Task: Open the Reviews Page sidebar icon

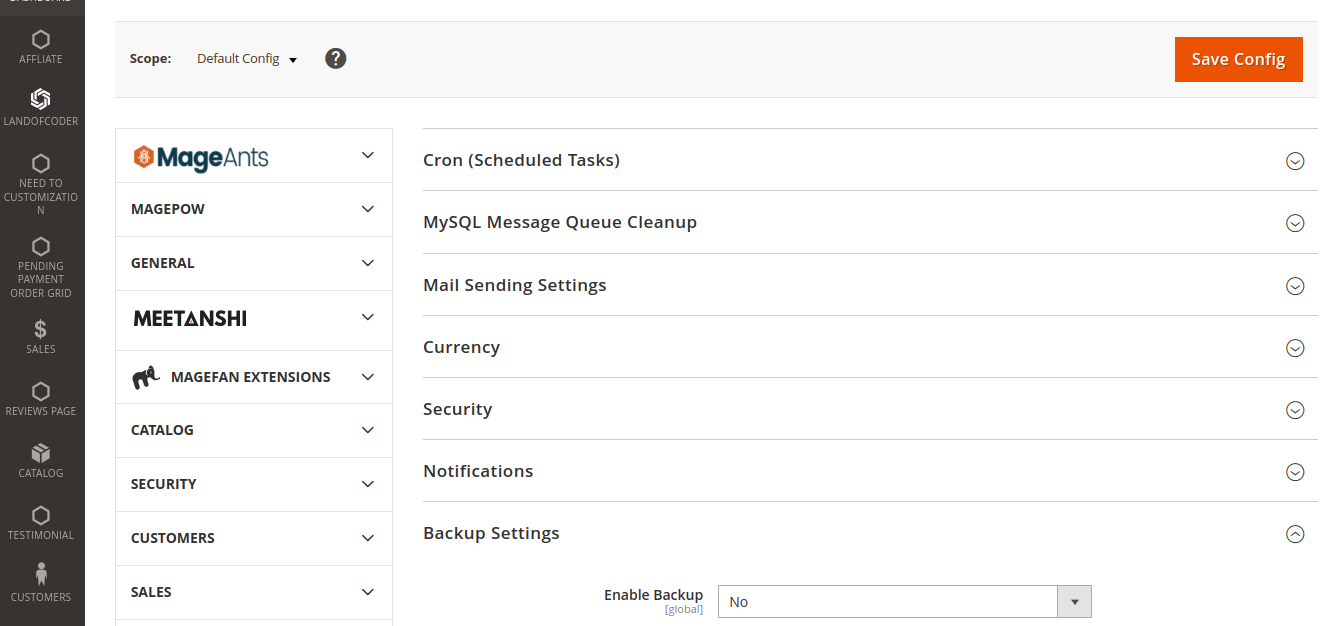Action: (x=41, y=390)
